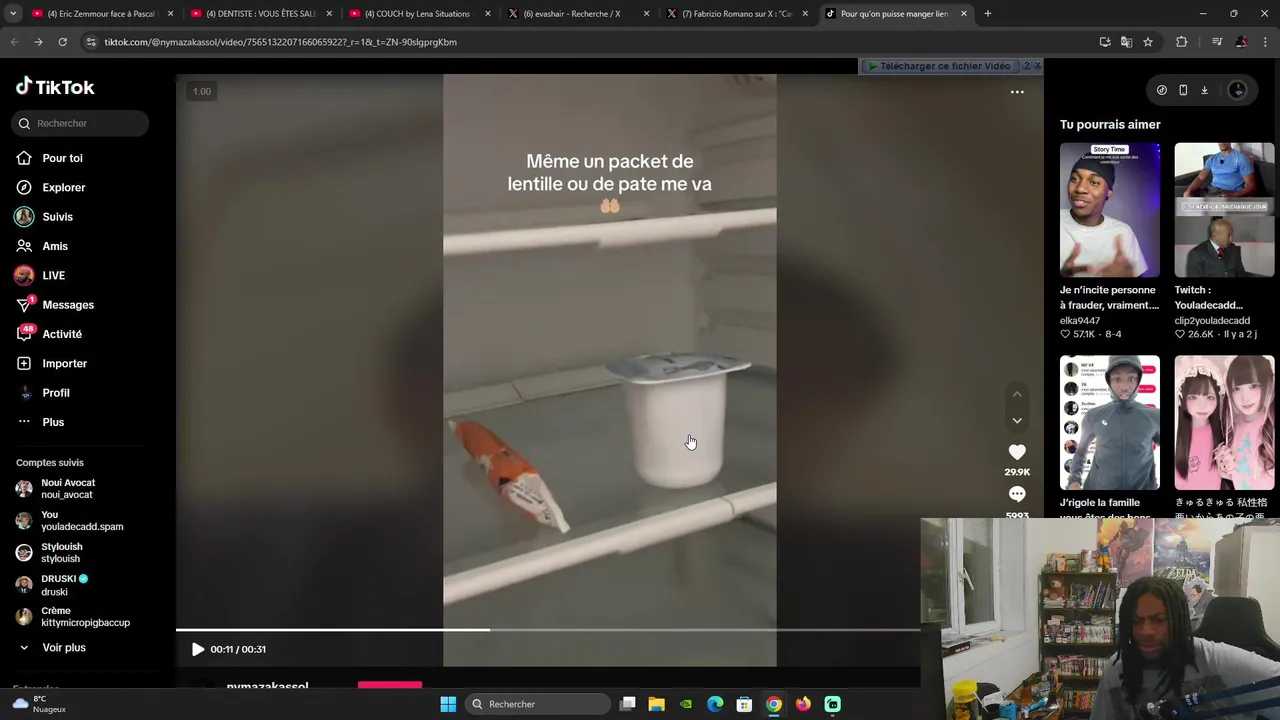The image size is (1280, 720).
Task: Click Importer to upload a video
Action: 64,363
